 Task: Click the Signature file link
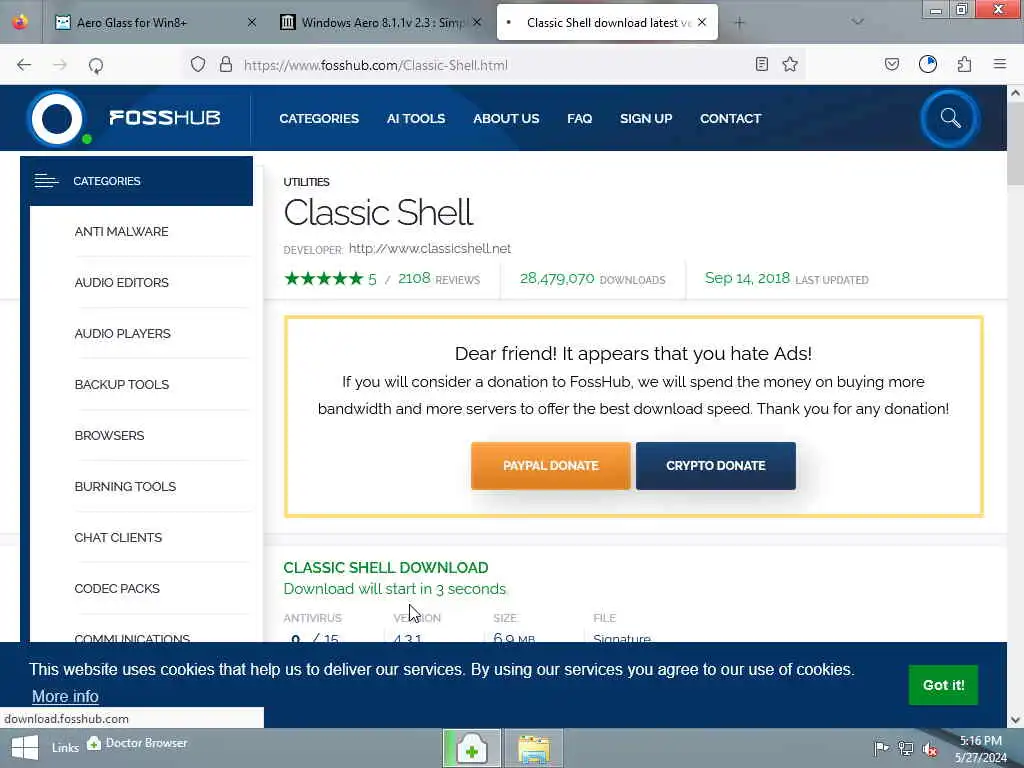click(622, 638)
